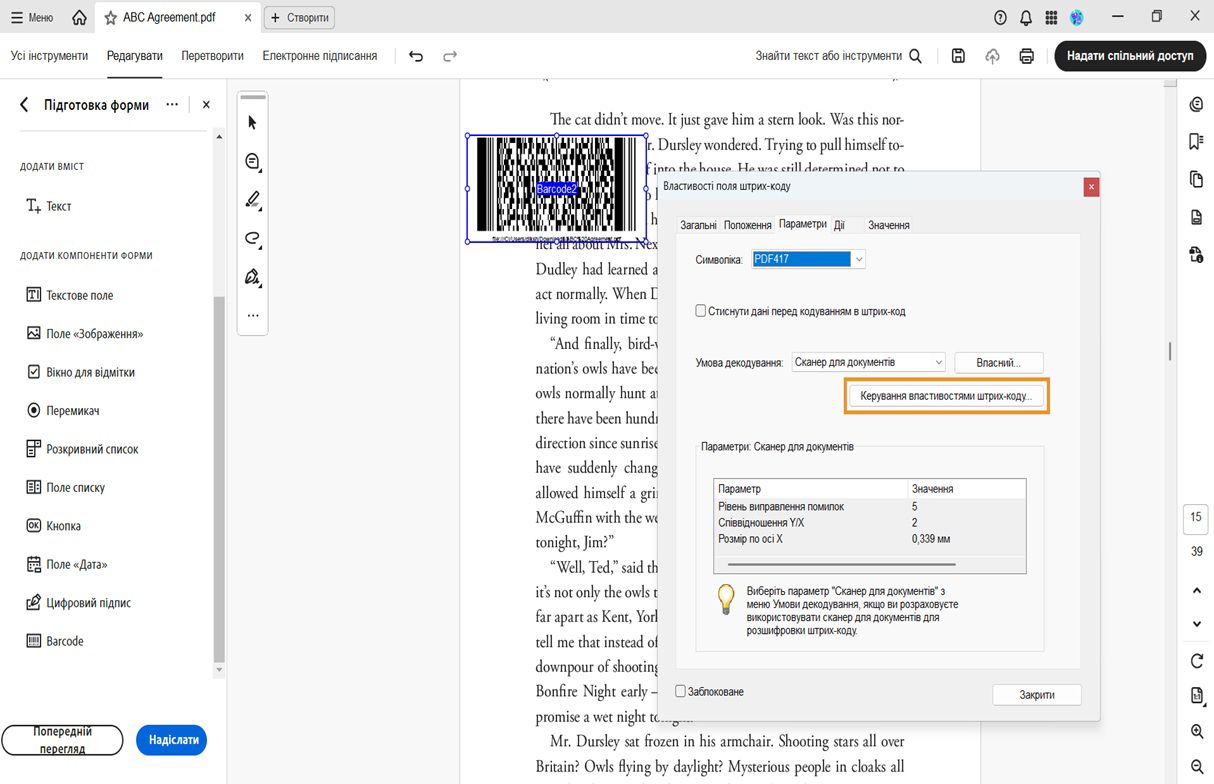The width and height of the screenshot is (1214, 784).
Task: Select the freehand draw loop tool
Action: coord(252,238)
